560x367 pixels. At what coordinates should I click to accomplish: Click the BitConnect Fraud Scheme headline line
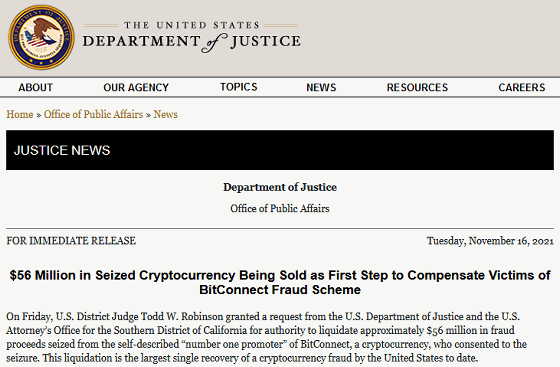pos(280,290)
